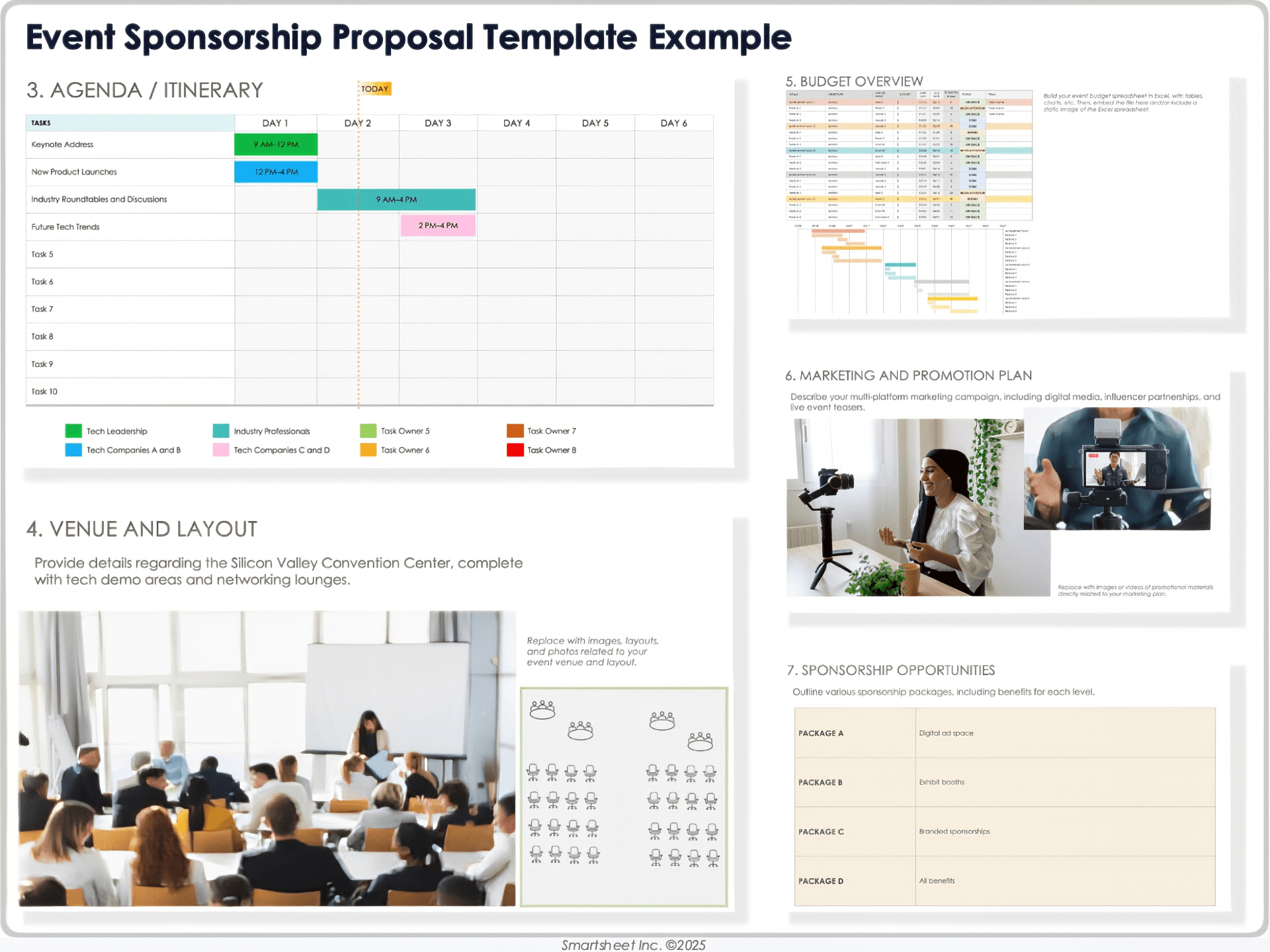Click the venue image replacement note
Screen dimensions: 1270x952
tap(593, 651)
